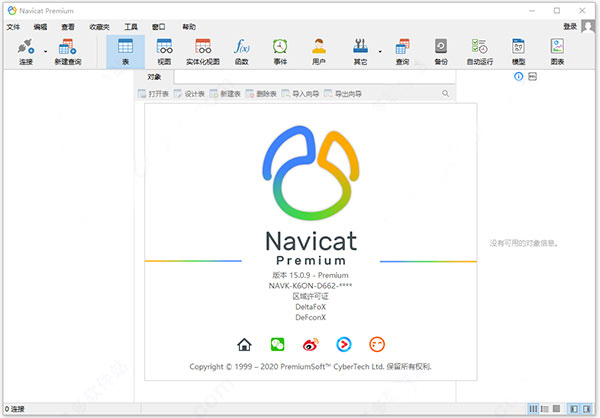Open the User toolbar icon
Screen dimensions: 600x418
point(319,52)
